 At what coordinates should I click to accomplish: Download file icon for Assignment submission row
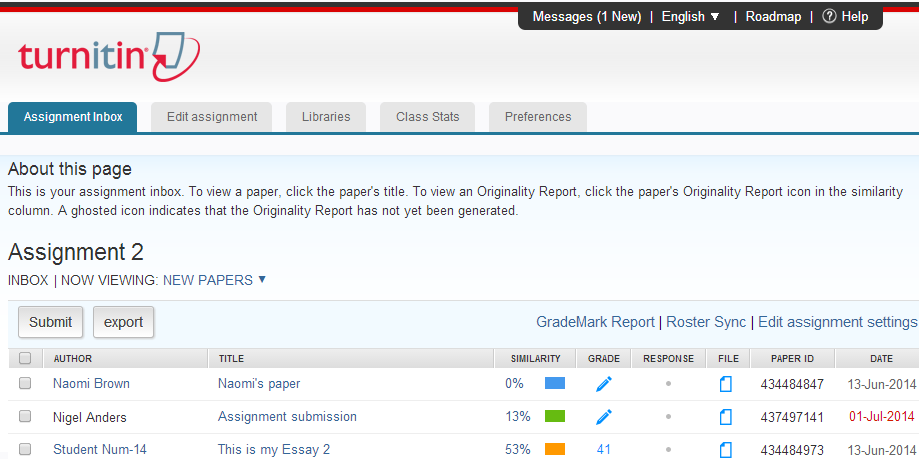point(726,417)
